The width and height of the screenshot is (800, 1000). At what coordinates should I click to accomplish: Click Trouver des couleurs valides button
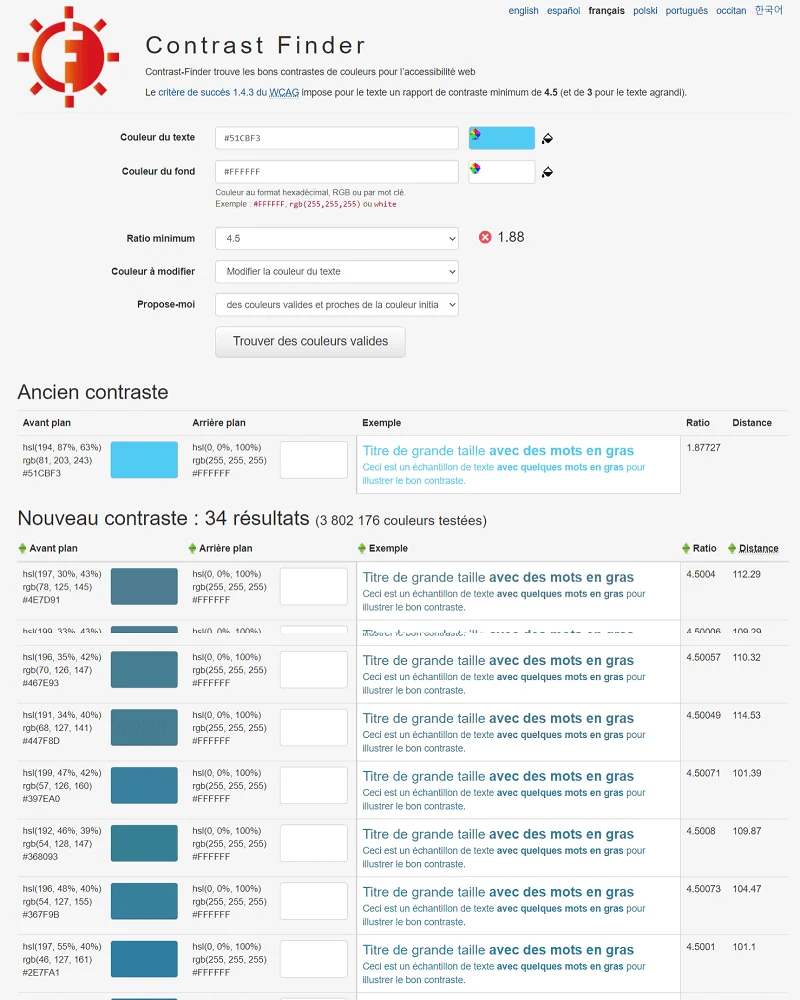[310, 342]
